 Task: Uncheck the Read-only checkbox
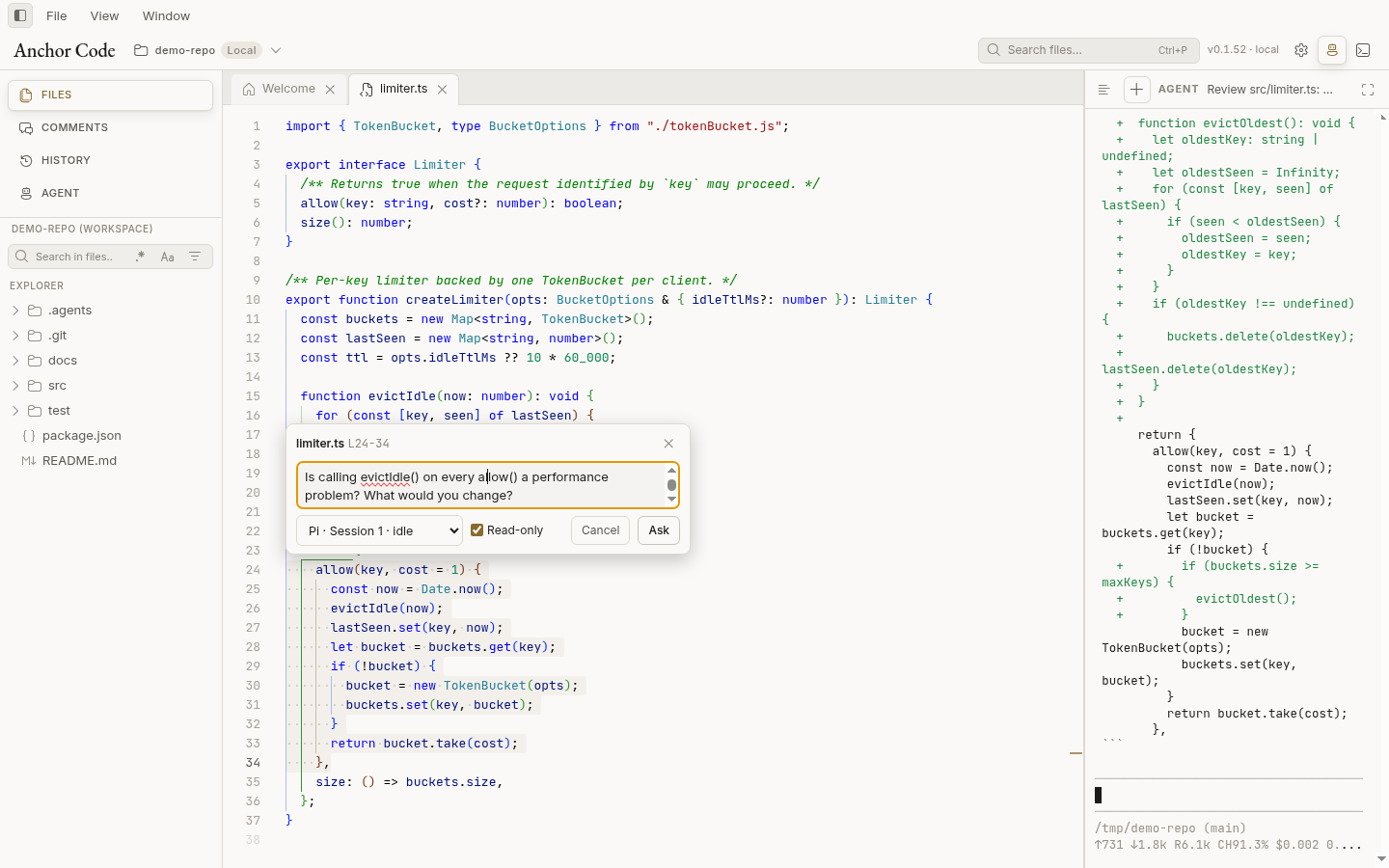click(477, 530)
